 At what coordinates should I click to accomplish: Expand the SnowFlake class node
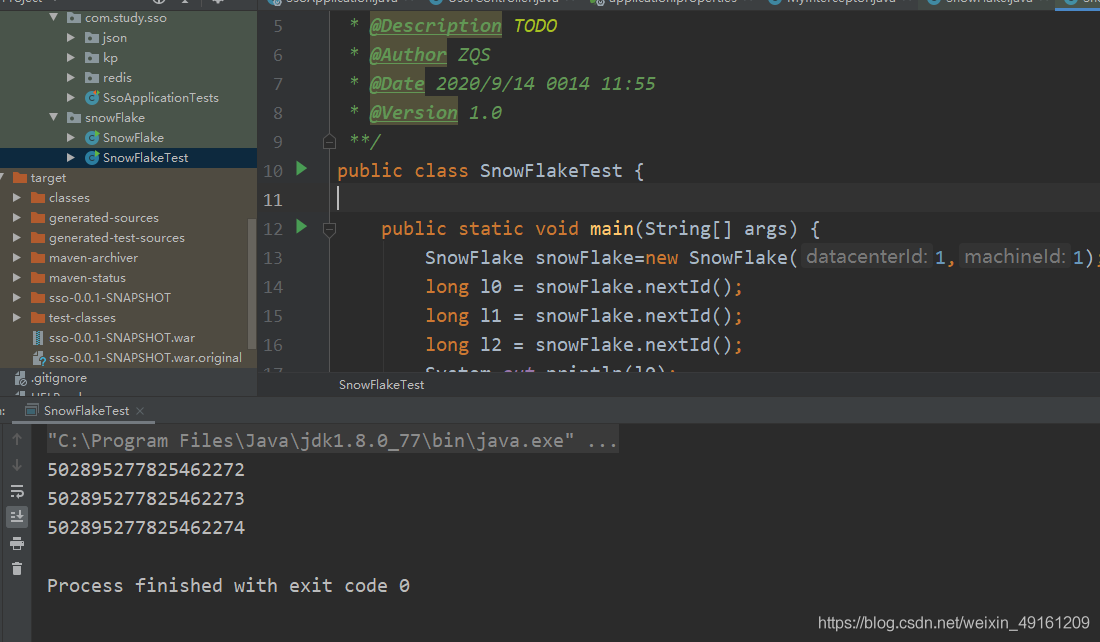pyautogui.click(x=71, y=138)
